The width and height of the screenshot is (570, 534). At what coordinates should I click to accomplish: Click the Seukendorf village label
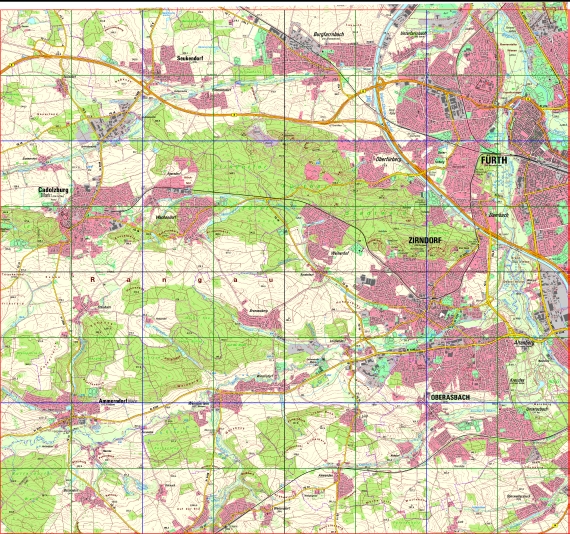189,58
